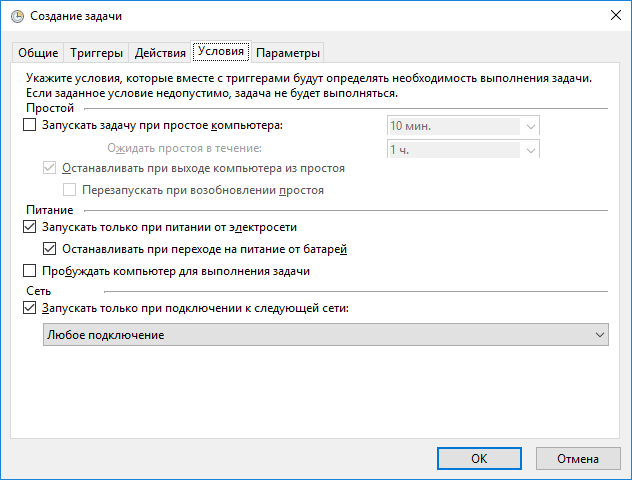Image resolution: width=632 pixels, height=480 pixels.
Task: Switch to the Общие tab
Action: (38, 53)
